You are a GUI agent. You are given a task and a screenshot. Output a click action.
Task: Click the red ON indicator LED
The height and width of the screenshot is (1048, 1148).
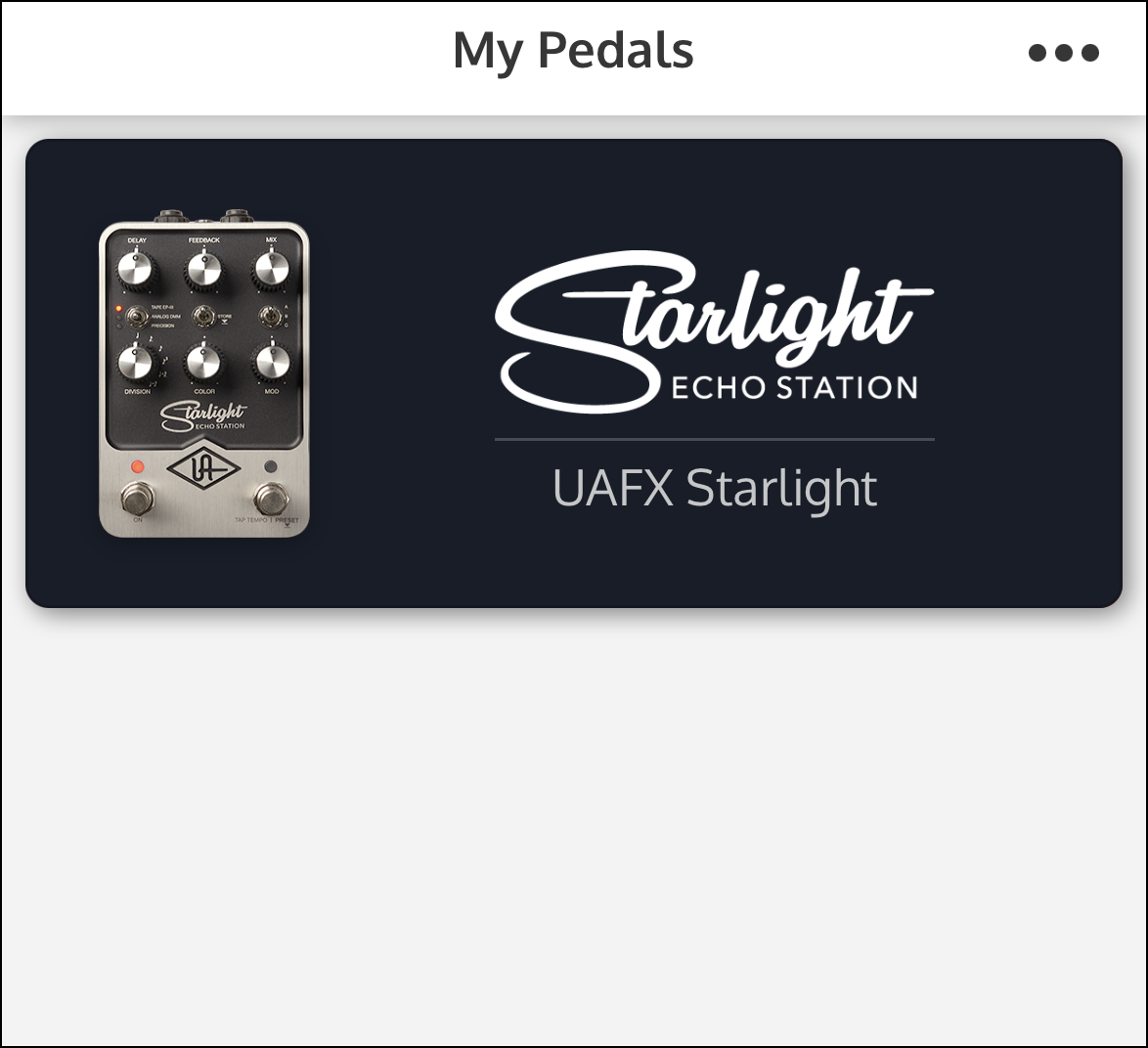pyautogui.click(x=137, y=466)
